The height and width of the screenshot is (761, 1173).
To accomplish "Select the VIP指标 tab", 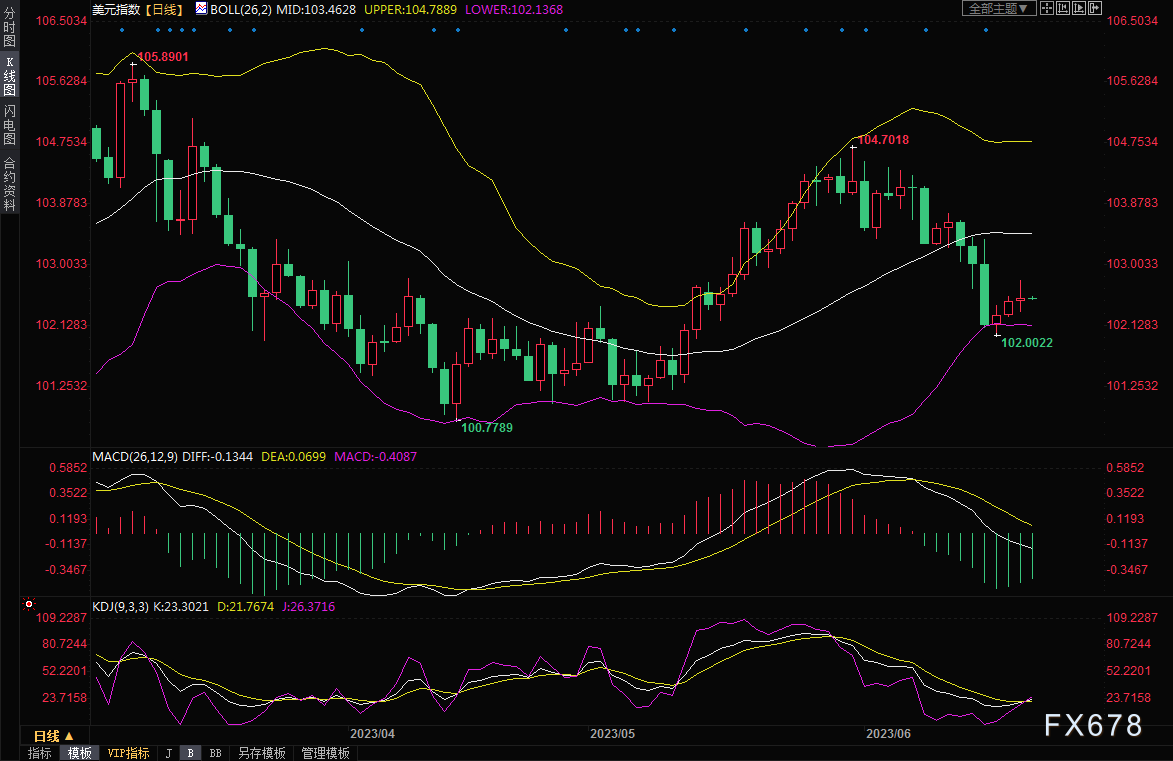I will tap(128, 753).
